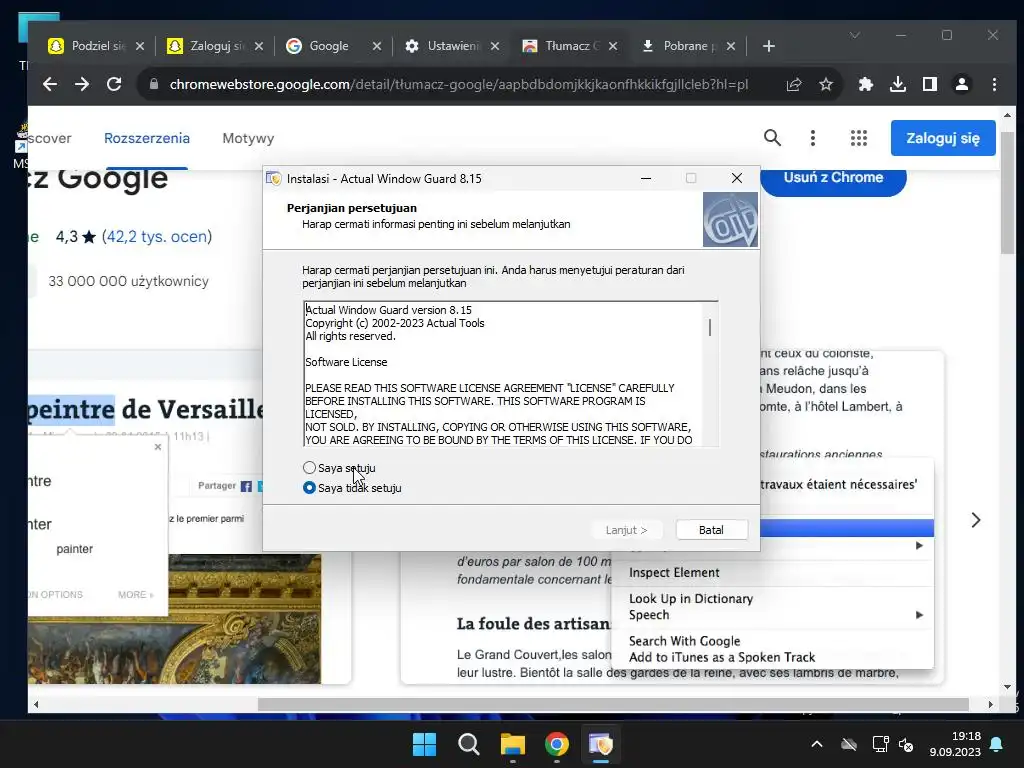Reload the Chrome page
The height and width of the screenshot is (768, 1024).
click(x=114, y=84)
